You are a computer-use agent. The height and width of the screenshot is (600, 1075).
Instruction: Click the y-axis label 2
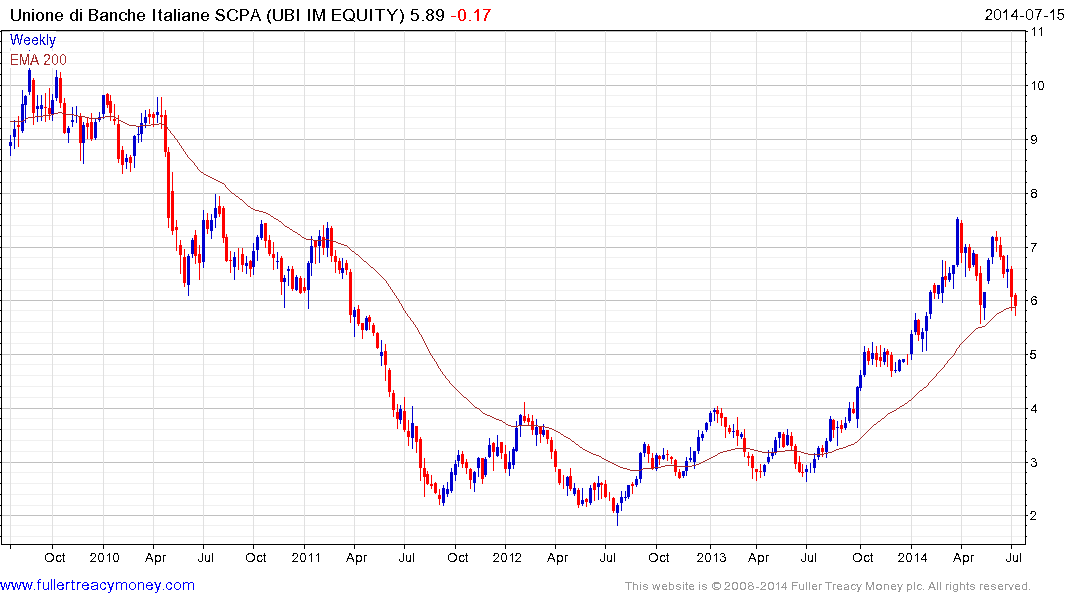point(1034,516)
